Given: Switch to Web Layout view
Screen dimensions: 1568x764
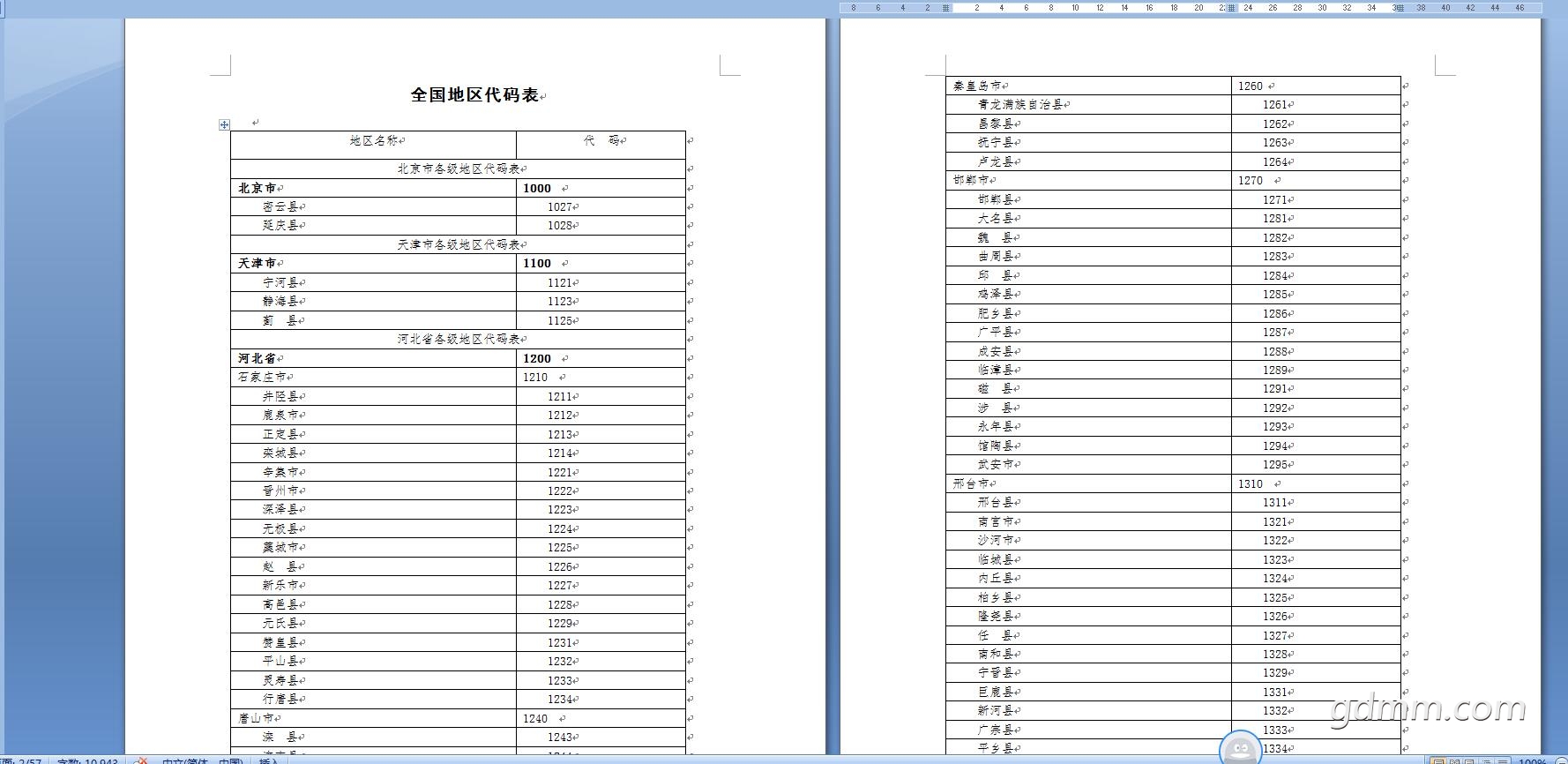Looking at the screenshot, I should pyautogui.click(x=1470, y=760).
